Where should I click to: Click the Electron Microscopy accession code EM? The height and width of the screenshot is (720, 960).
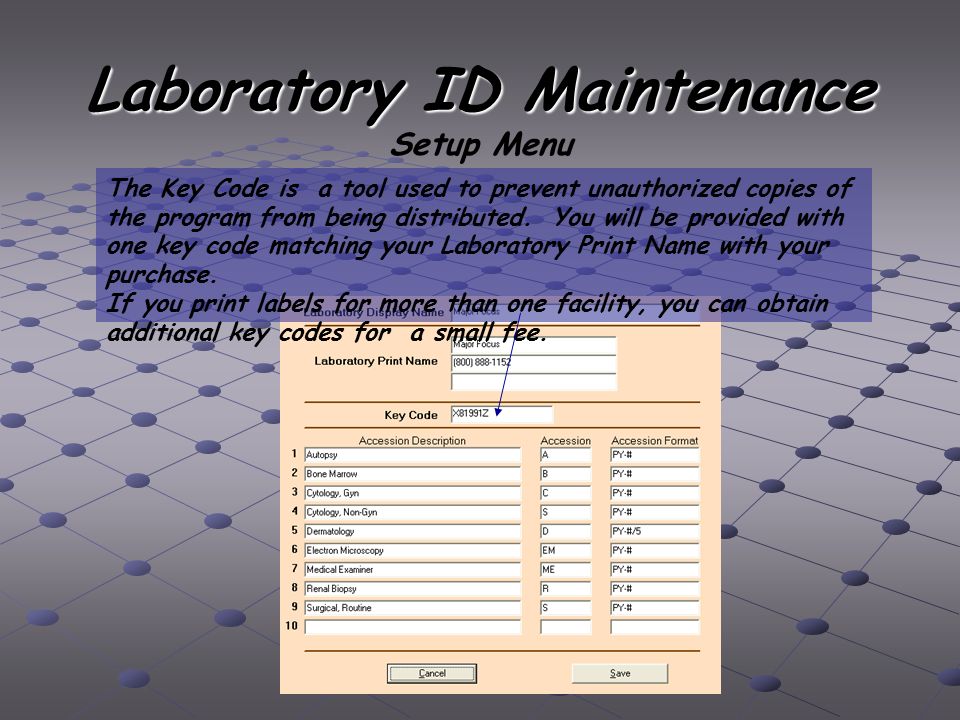pyautogui.click(x=566, y=550)
